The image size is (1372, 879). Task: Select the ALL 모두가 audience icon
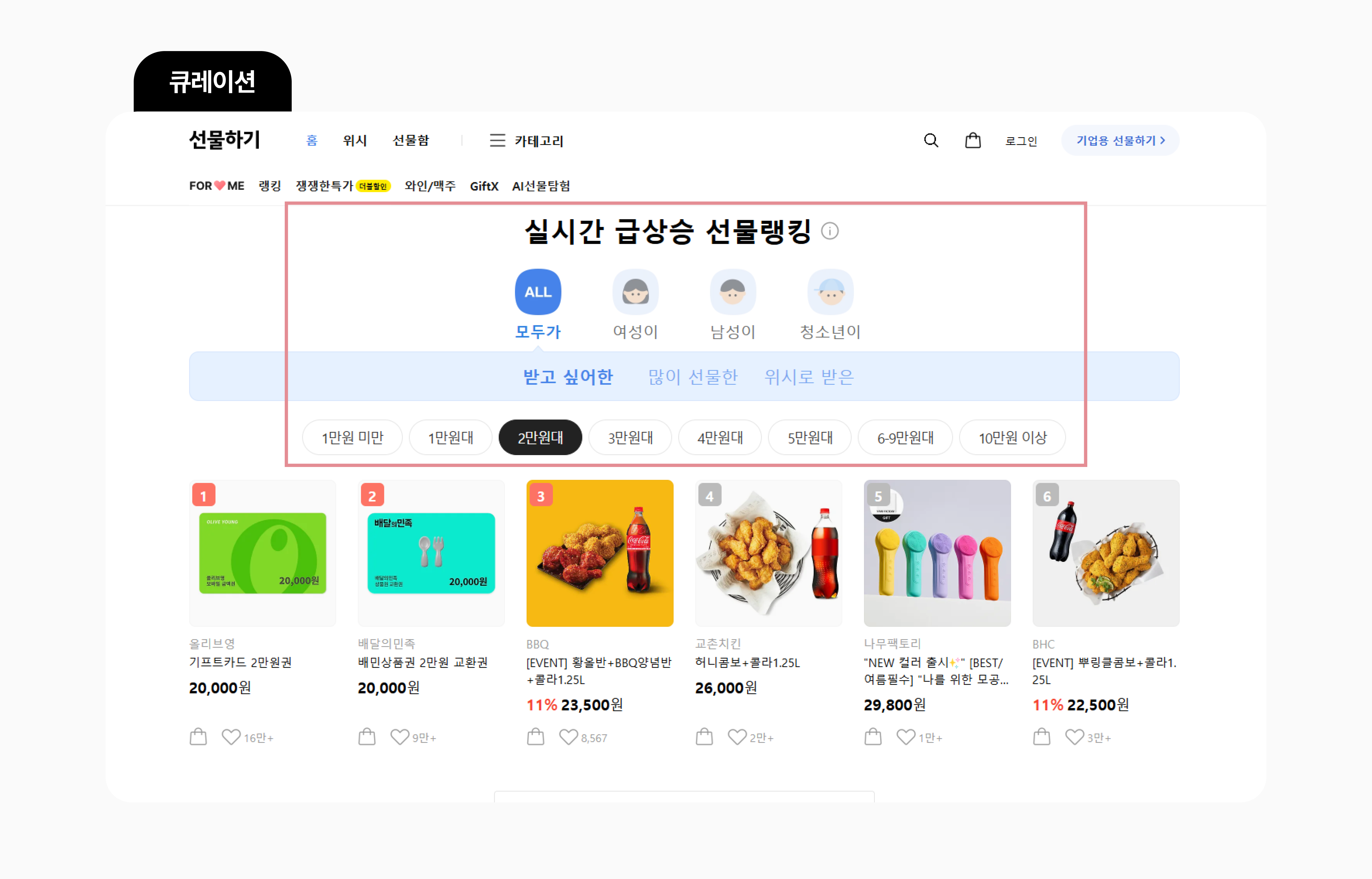(538, 292)
